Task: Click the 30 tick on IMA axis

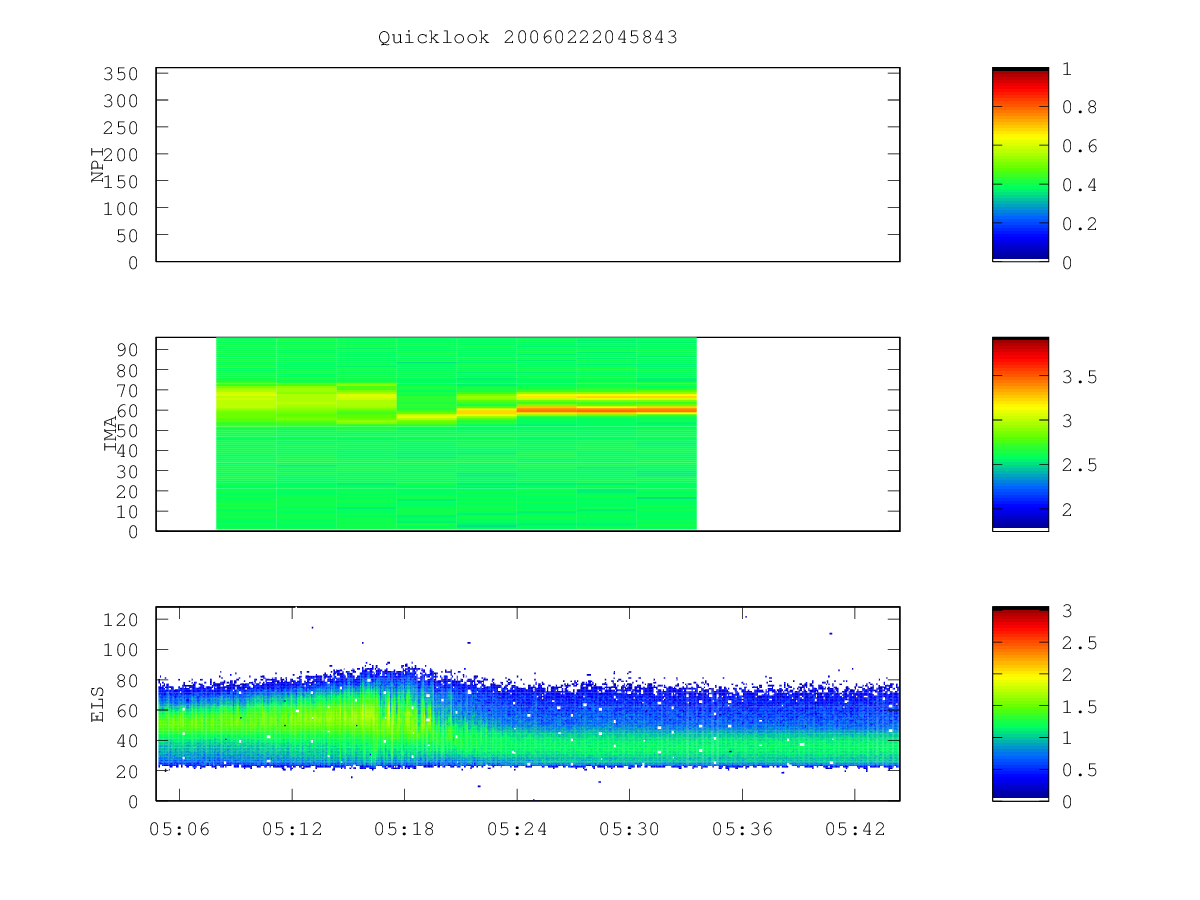Action: tap(125, 471)
